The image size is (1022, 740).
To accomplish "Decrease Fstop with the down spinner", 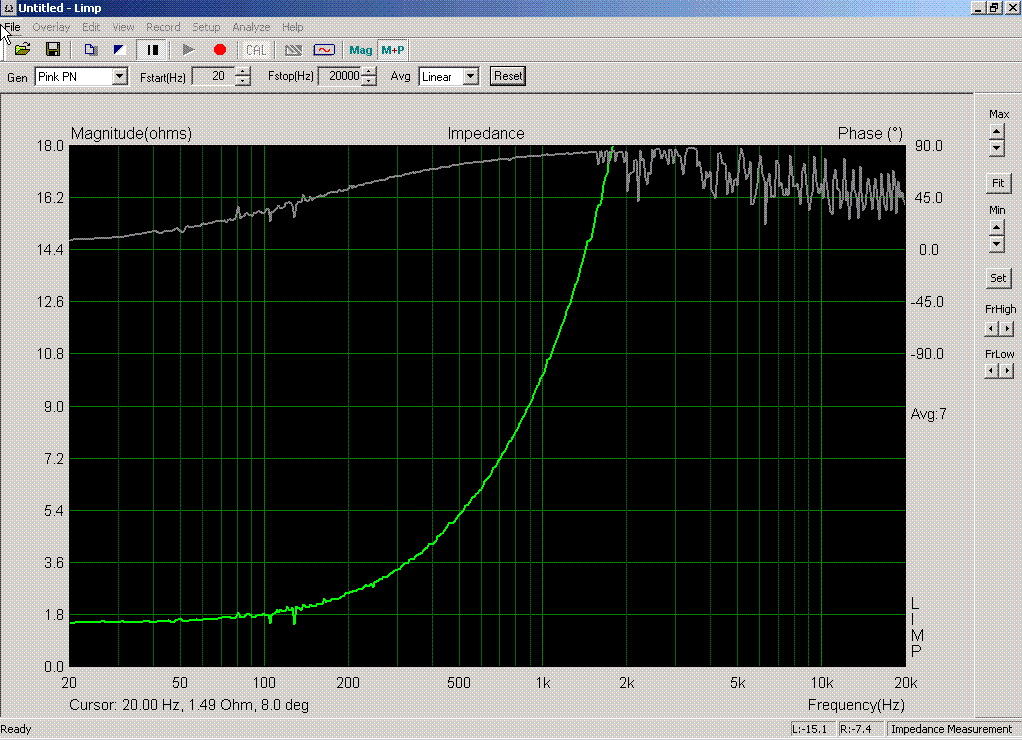I will pyautogui.click(x=369, y=81).
